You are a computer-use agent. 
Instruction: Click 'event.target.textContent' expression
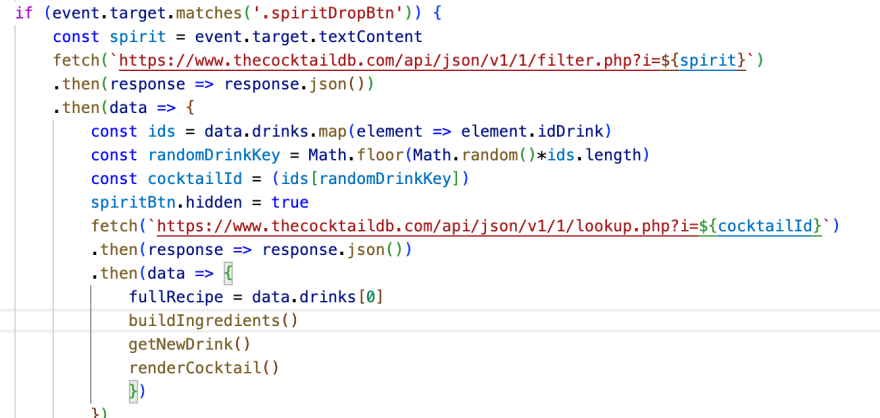coord(308,37)
